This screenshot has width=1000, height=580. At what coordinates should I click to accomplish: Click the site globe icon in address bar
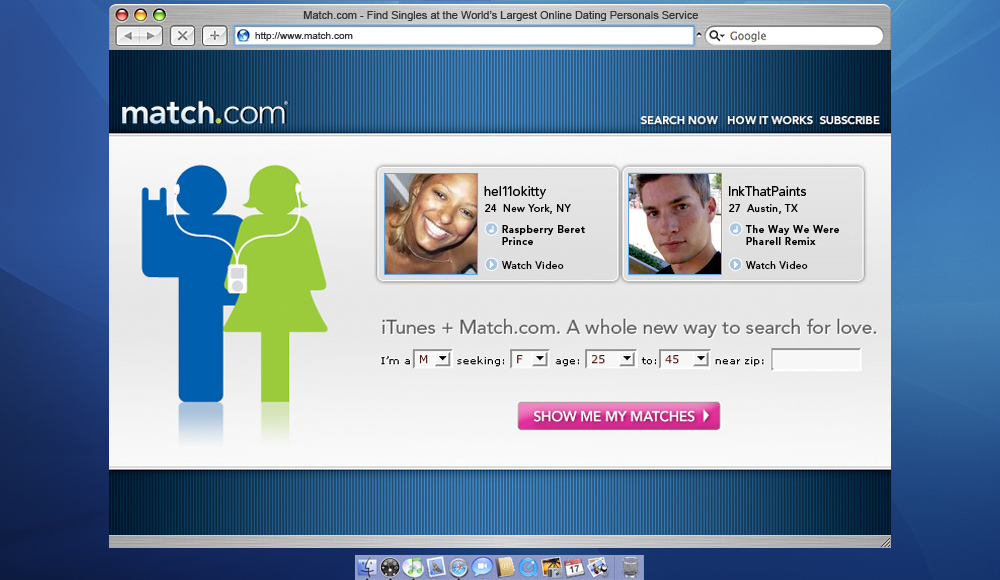pos(243,36)
